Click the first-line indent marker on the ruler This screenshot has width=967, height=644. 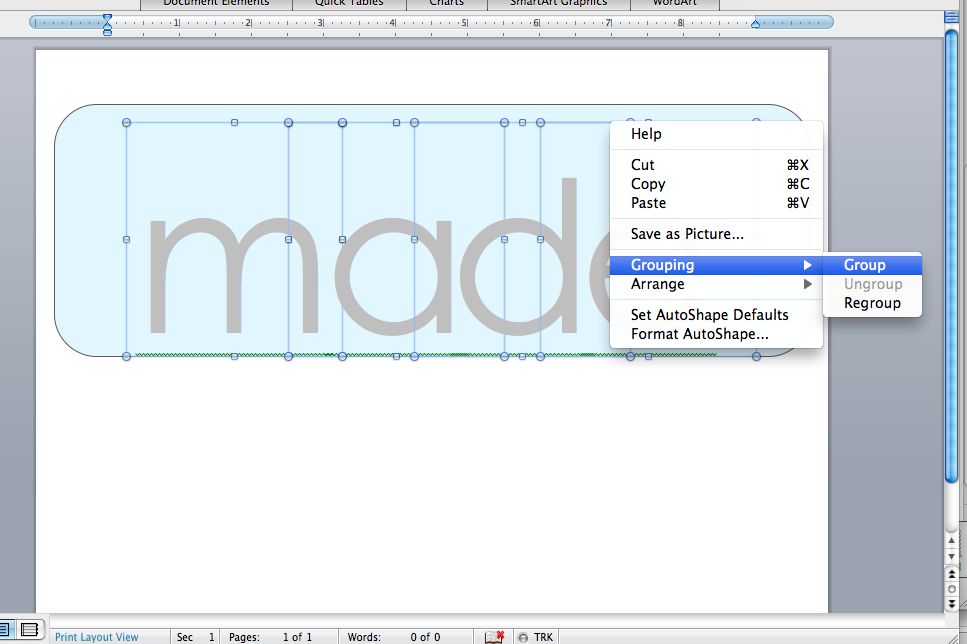pyautogui.click(x=106, y=18)
